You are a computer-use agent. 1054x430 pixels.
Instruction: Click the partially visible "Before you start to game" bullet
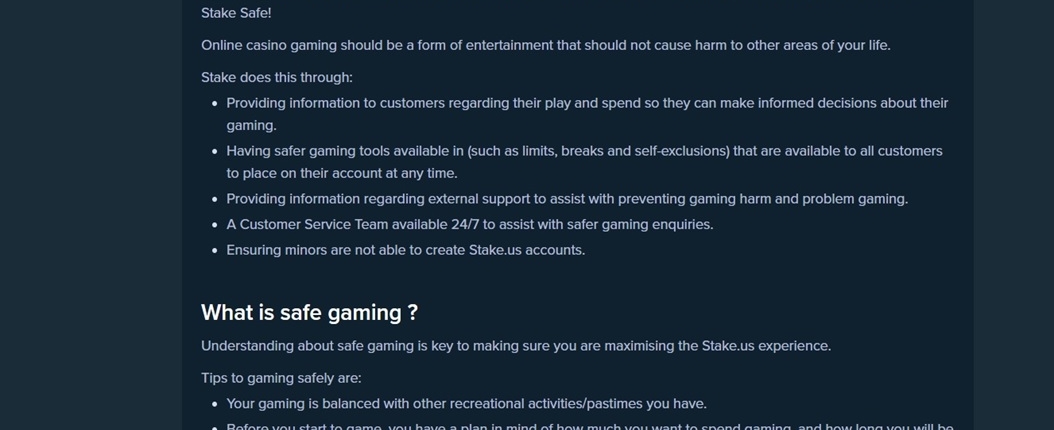590,427
